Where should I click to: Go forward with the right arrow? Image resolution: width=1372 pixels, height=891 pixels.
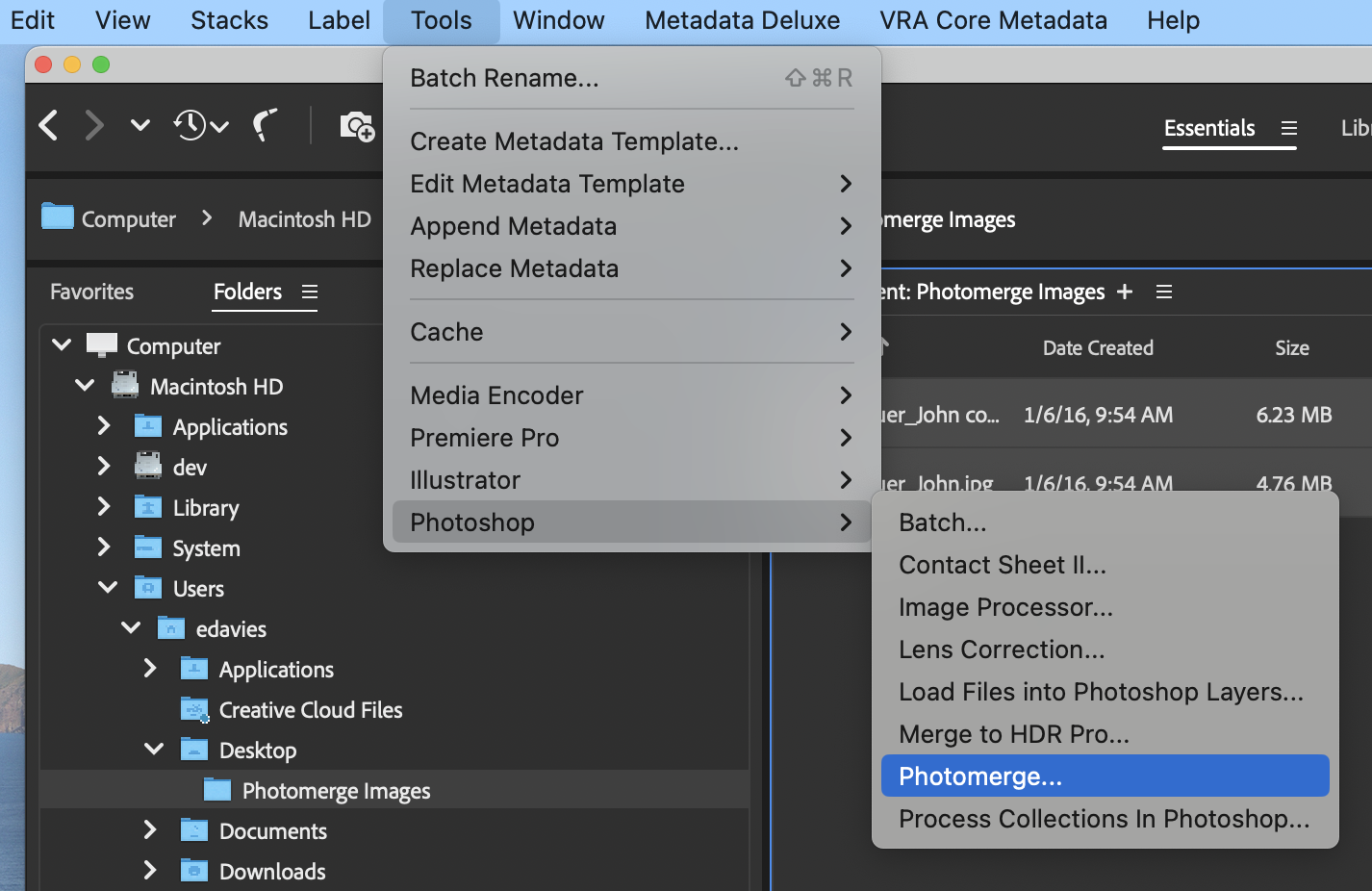pyautogui.click(x=93, y=125)
